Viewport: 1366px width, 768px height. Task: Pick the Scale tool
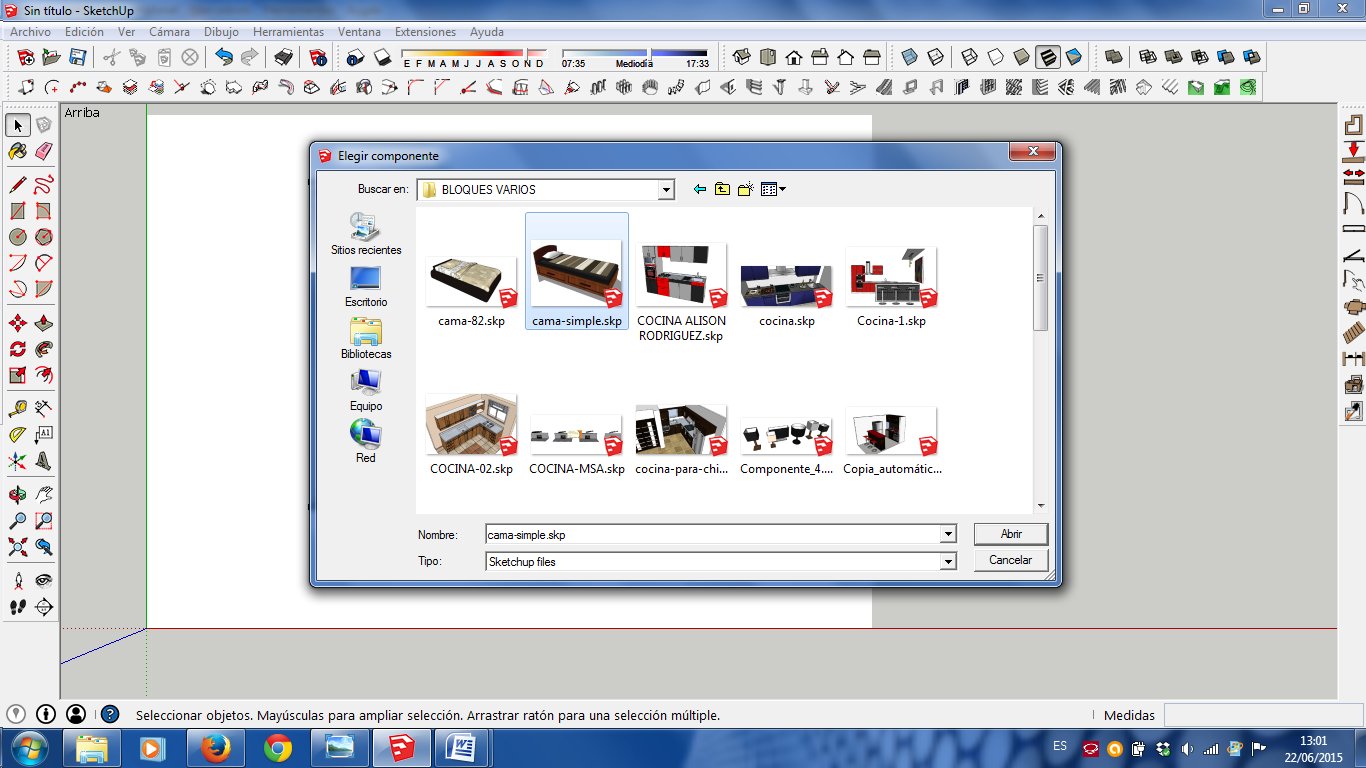[18, 375]
